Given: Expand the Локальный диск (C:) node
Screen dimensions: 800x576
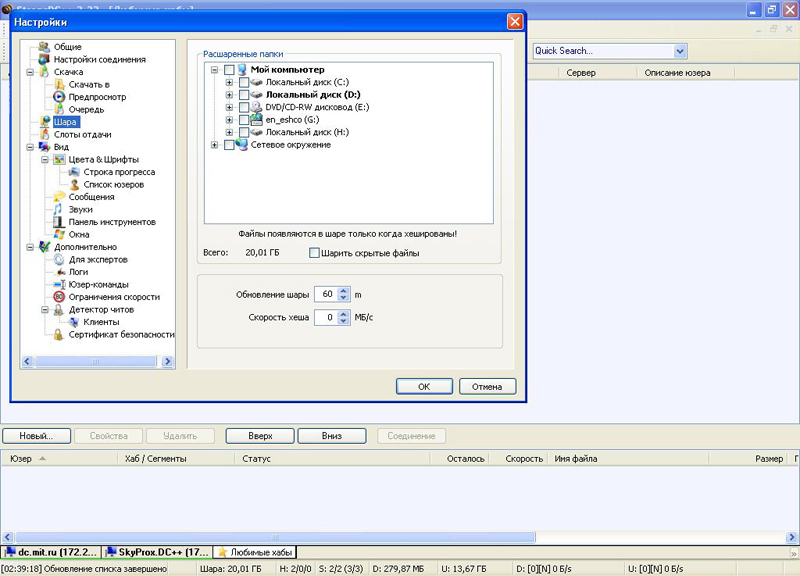Looking at the screenshot, I should tap(229, 82).
